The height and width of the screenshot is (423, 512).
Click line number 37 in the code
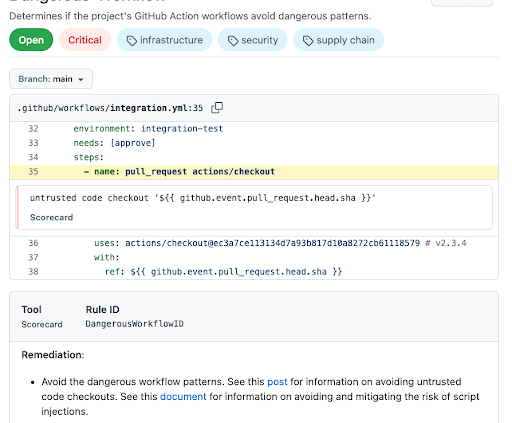pyautogui.click(x=33, y=257)
